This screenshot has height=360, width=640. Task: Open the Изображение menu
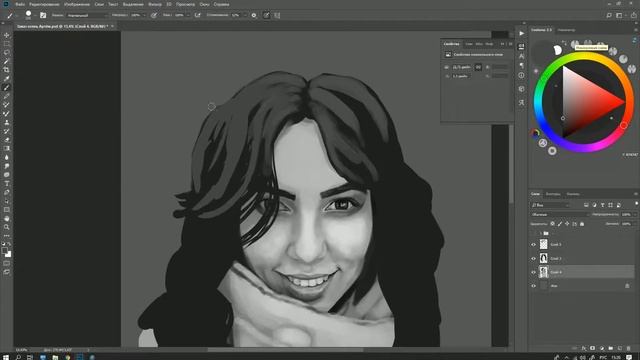pyautogui.click(x=77, y=4)
